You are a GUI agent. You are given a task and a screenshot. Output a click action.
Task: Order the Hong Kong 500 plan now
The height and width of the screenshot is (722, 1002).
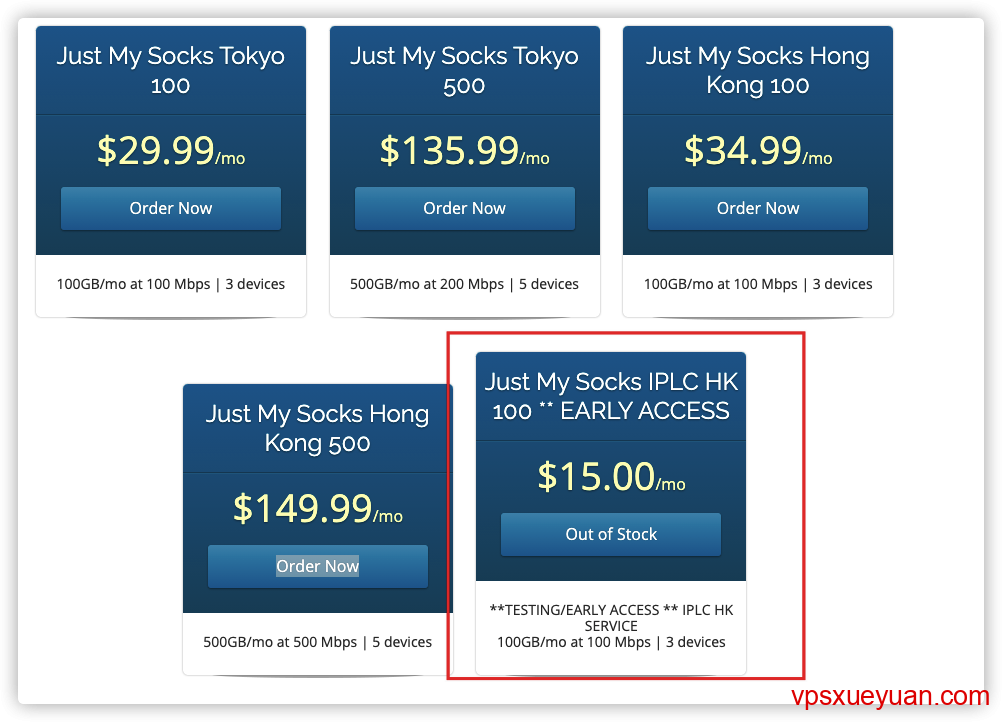[x=318, y=566]
